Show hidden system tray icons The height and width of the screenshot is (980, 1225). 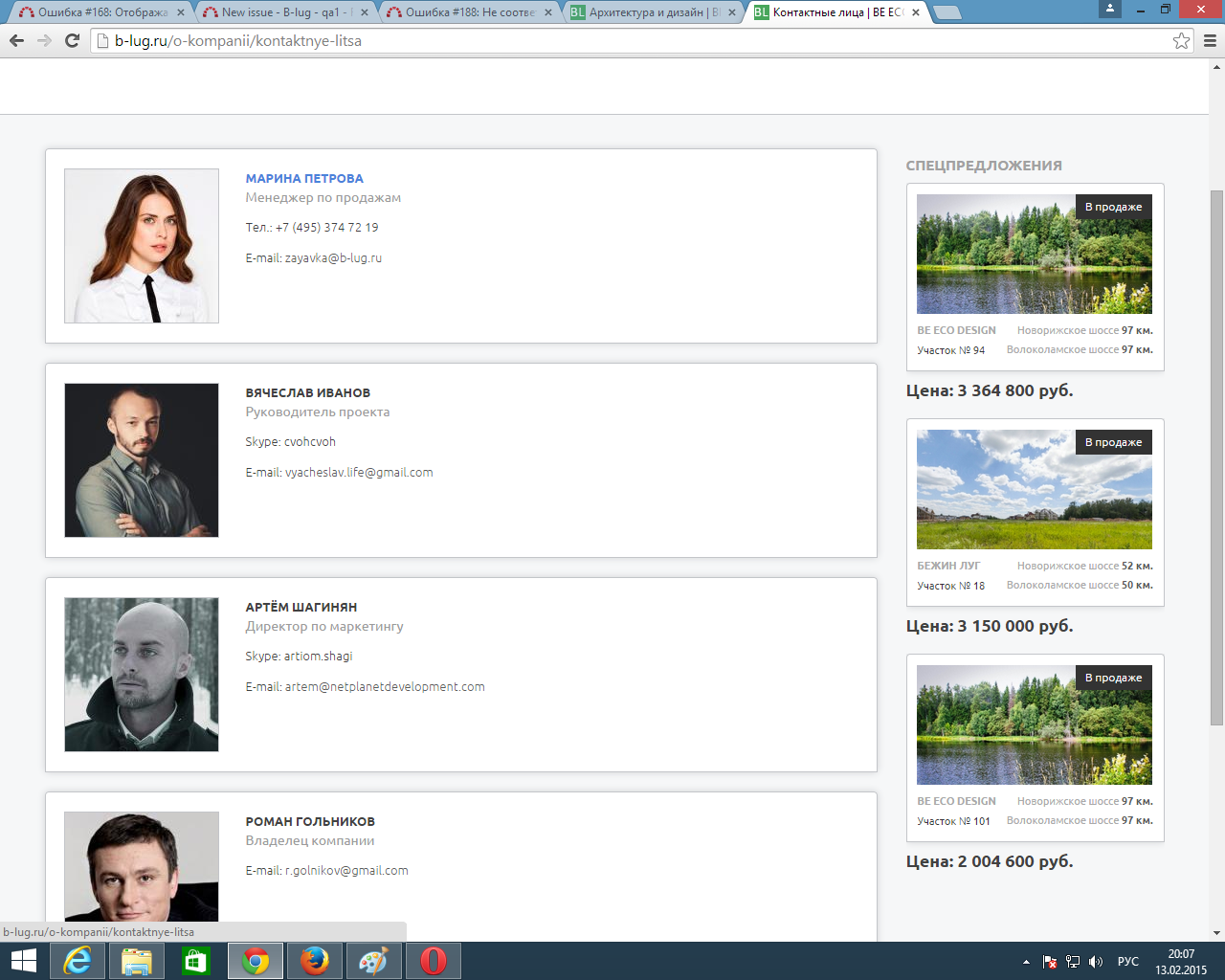click(x=1026, y=962)
